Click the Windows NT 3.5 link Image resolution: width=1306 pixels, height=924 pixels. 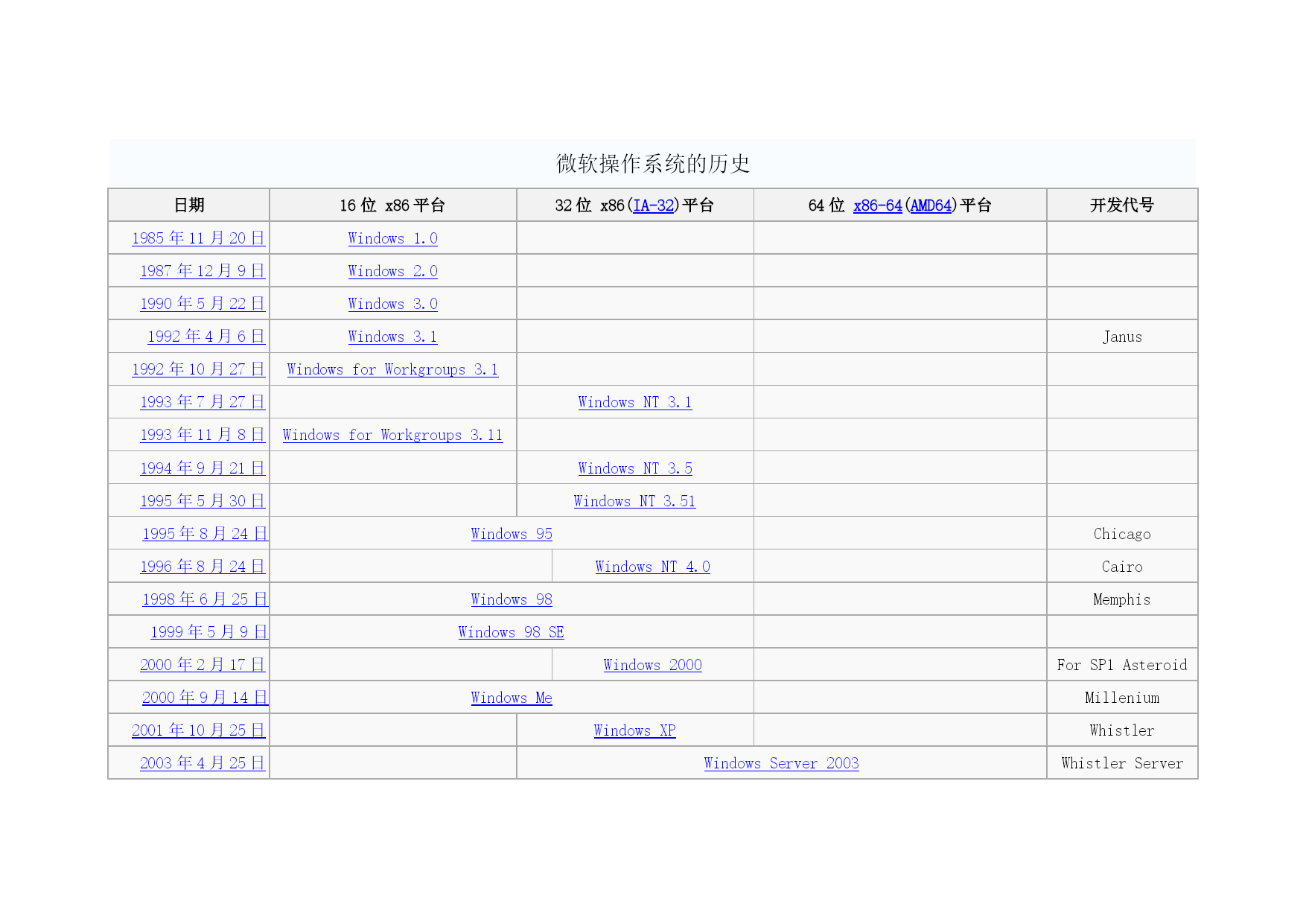(635, 468)
